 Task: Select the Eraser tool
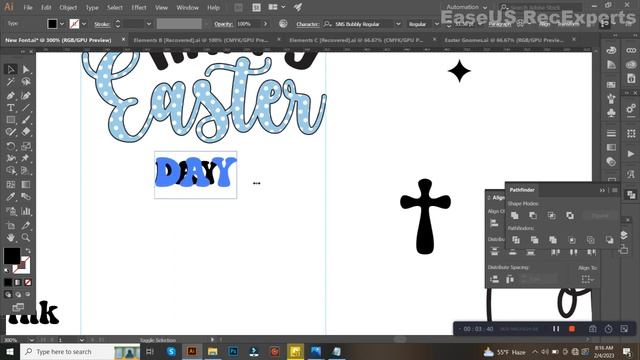click(26, 132)
